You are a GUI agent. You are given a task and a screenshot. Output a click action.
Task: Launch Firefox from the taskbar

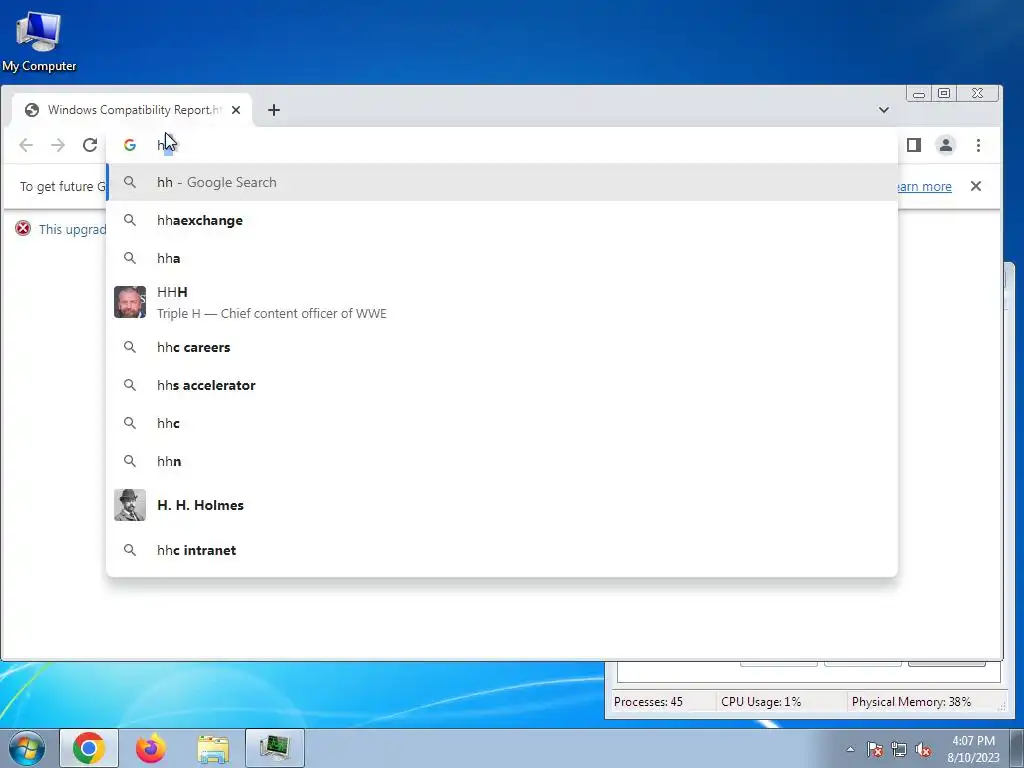pyautogui.click(x=151, y=748)
